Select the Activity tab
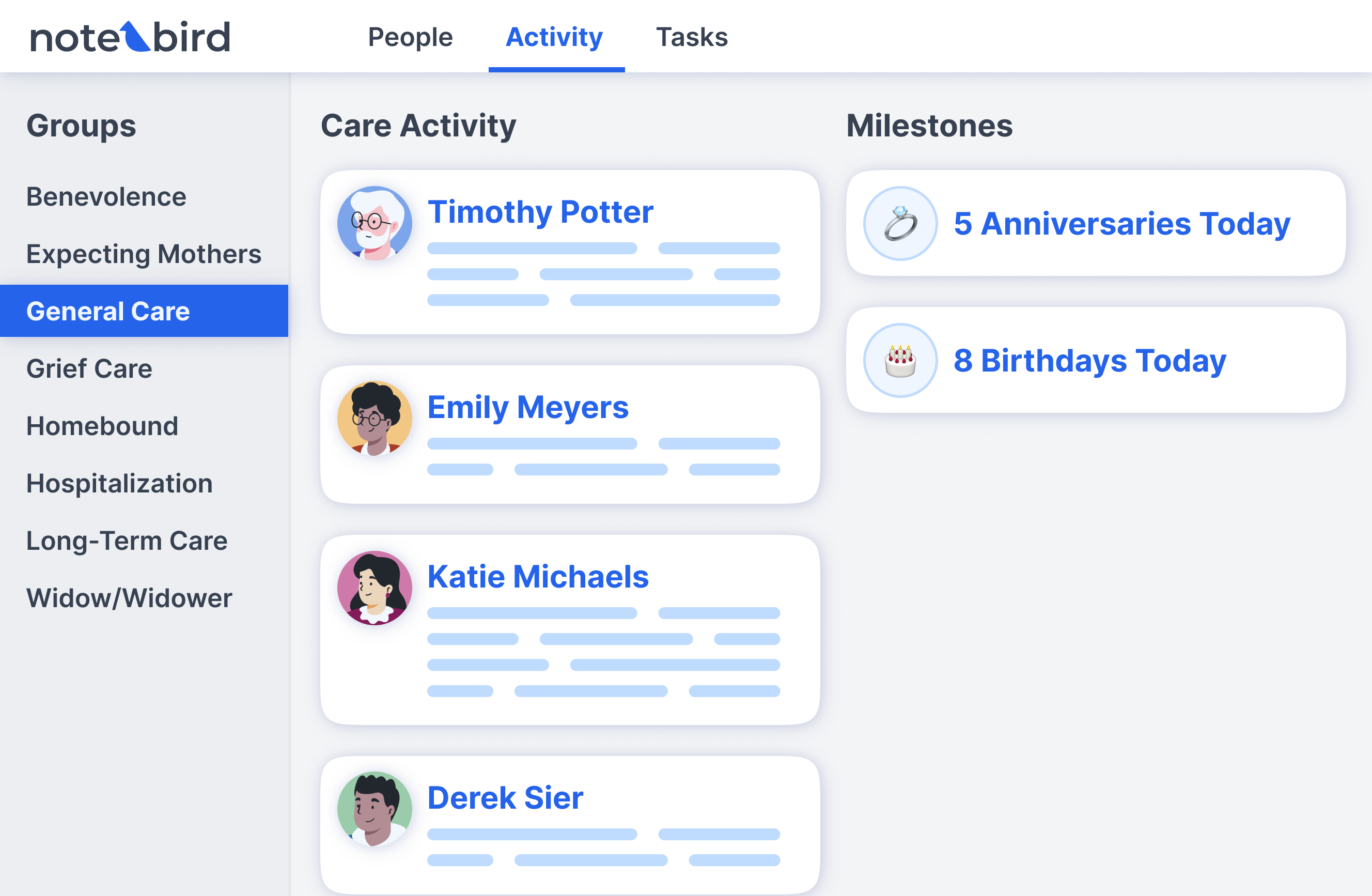Screen dimensions: 1372x896 coord(555,36)
